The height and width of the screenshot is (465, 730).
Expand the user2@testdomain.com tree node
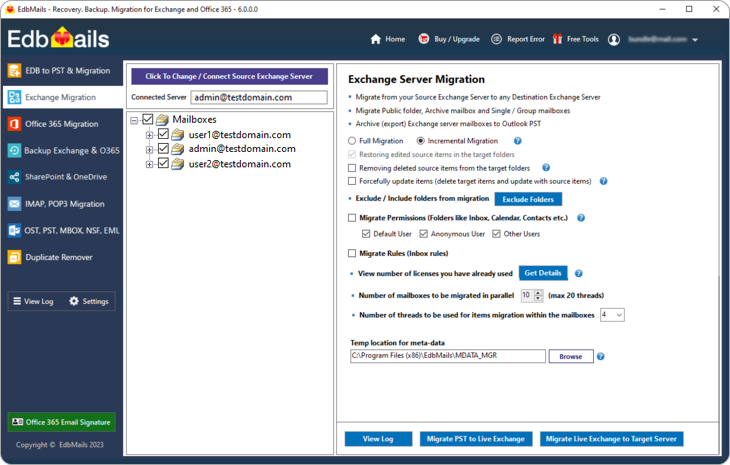click(x=149, y=164)
